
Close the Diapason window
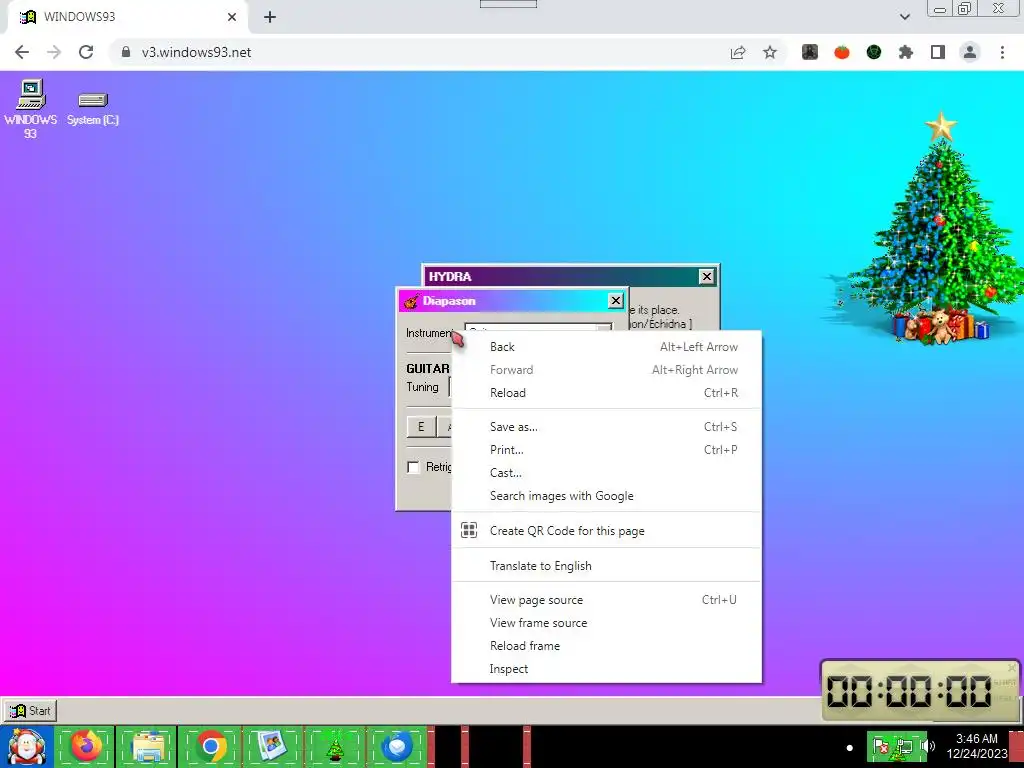pos(615,300)
